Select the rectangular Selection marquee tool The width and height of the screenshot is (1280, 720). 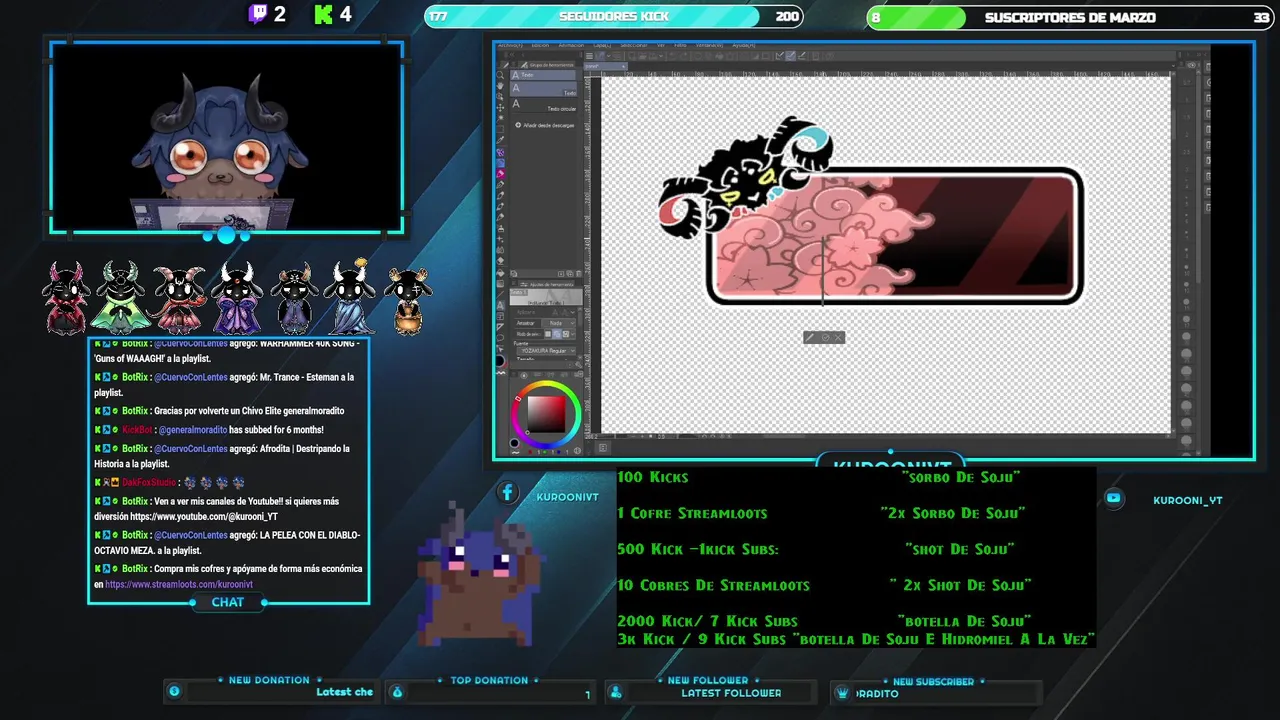(500, 129)
